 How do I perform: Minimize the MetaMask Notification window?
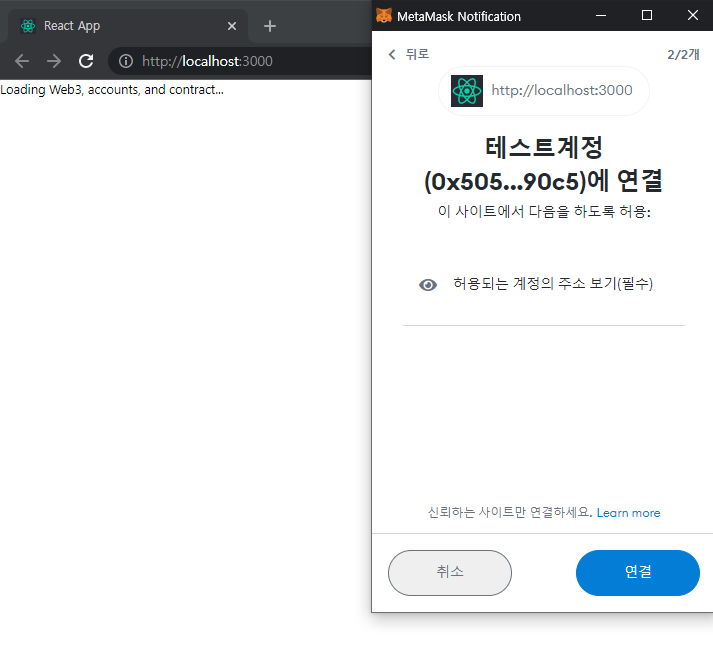coord(601,15)
